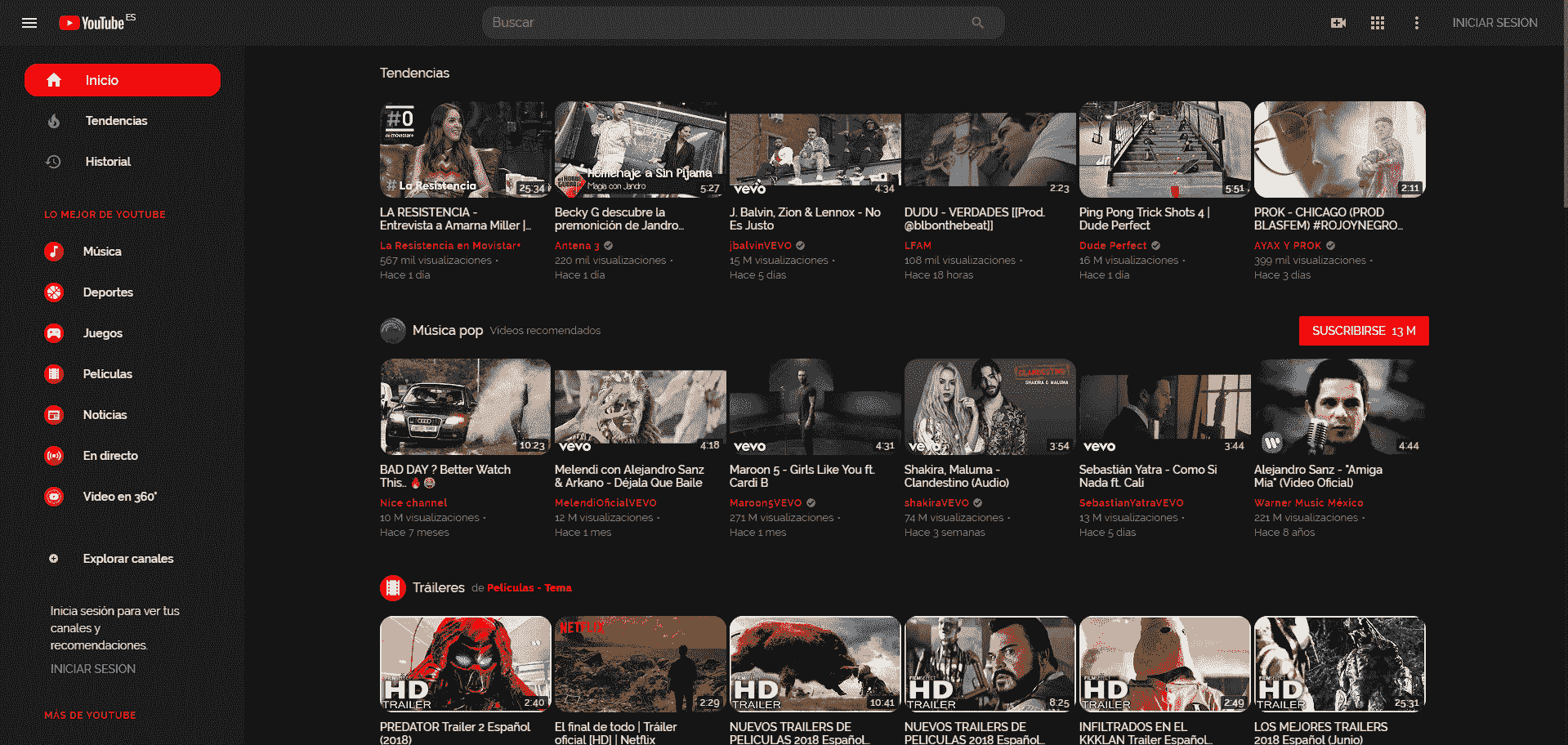Open the Música pop section title

coord(448,331)
